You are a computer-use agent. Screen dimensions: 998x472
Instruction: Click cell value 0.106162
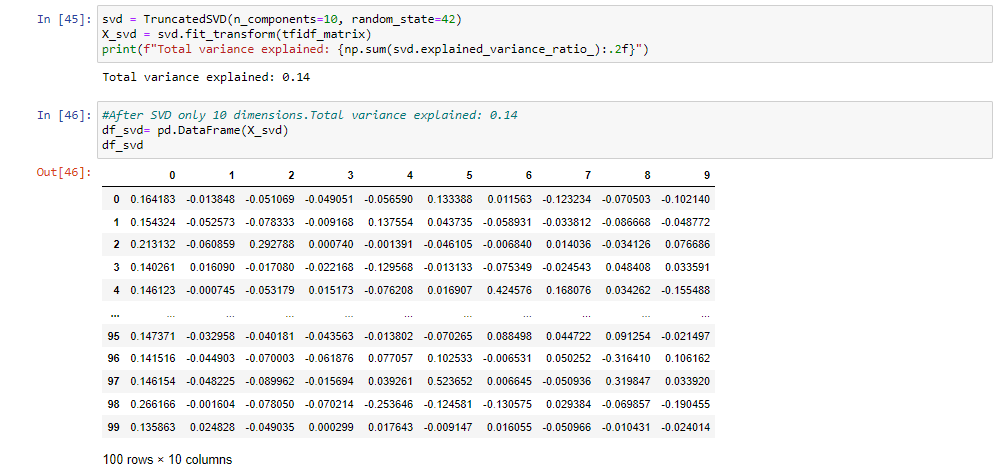click(688, 359)
